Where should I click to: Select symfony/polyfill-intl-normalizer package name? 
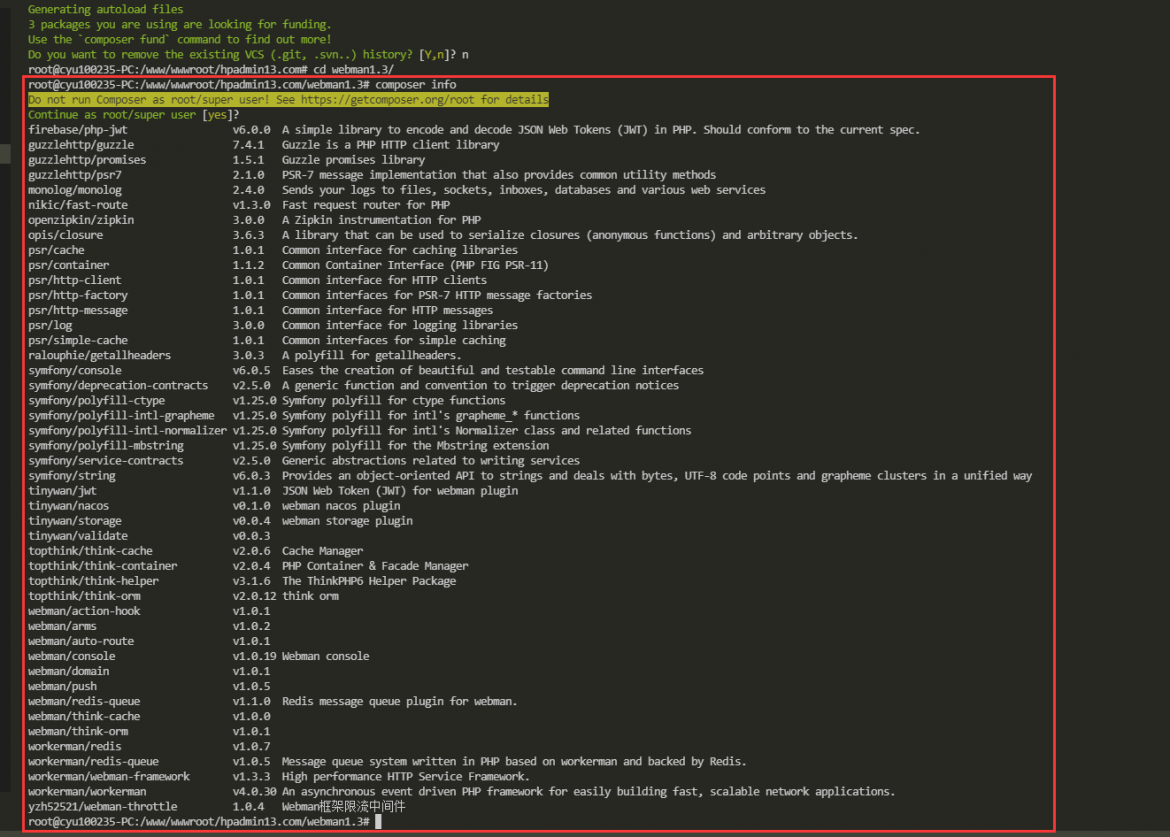pos(128,430)
